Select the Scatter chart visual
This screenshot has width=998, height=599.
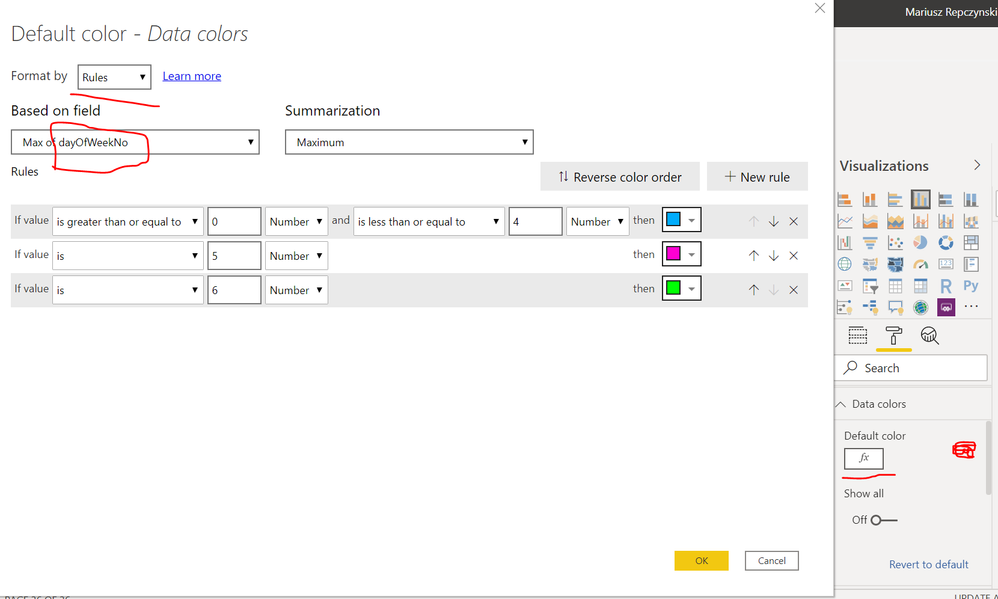[895, 243]
